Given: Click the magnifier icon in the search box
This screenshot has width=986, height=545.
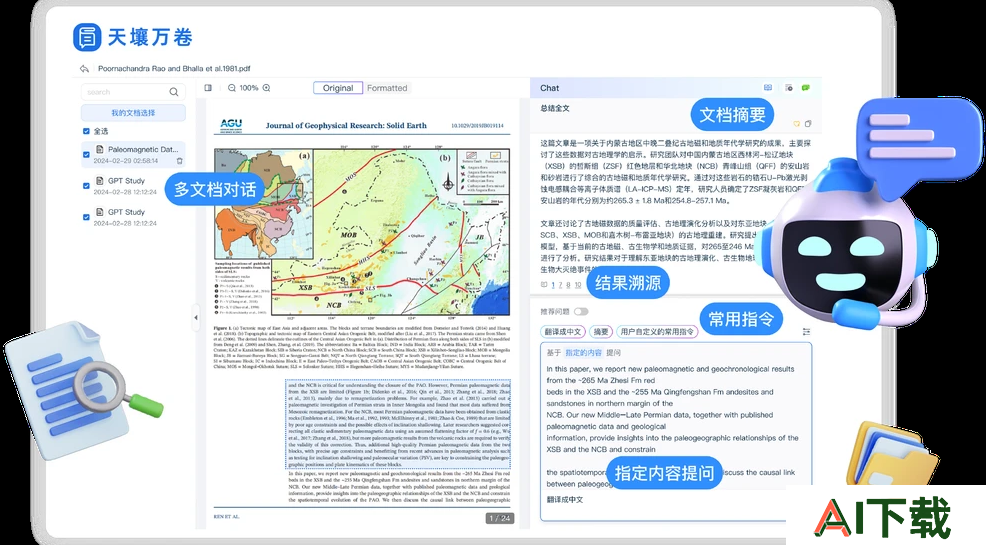Looking at the screenshot, I should 174,92.
